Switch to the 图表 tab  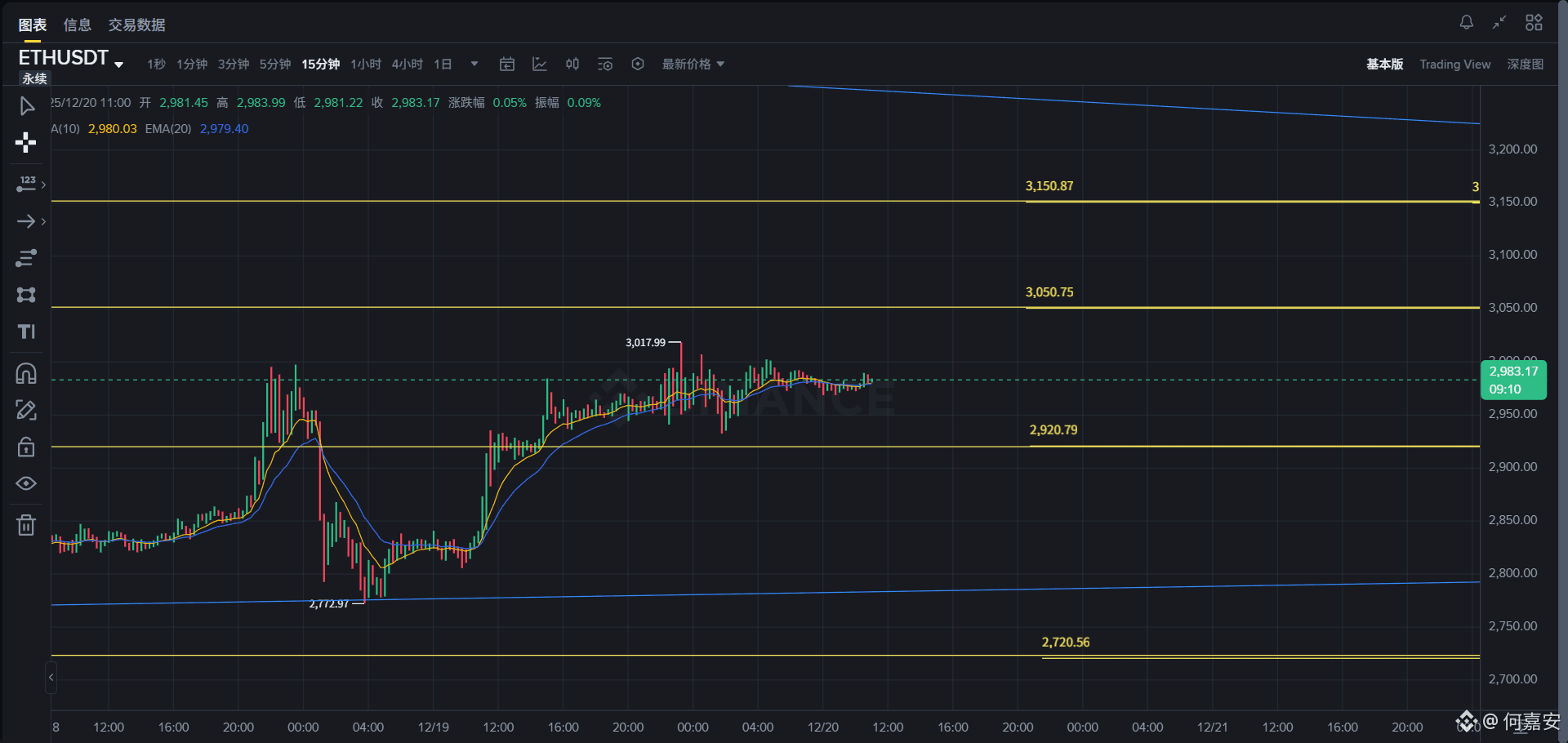[33, 25]
